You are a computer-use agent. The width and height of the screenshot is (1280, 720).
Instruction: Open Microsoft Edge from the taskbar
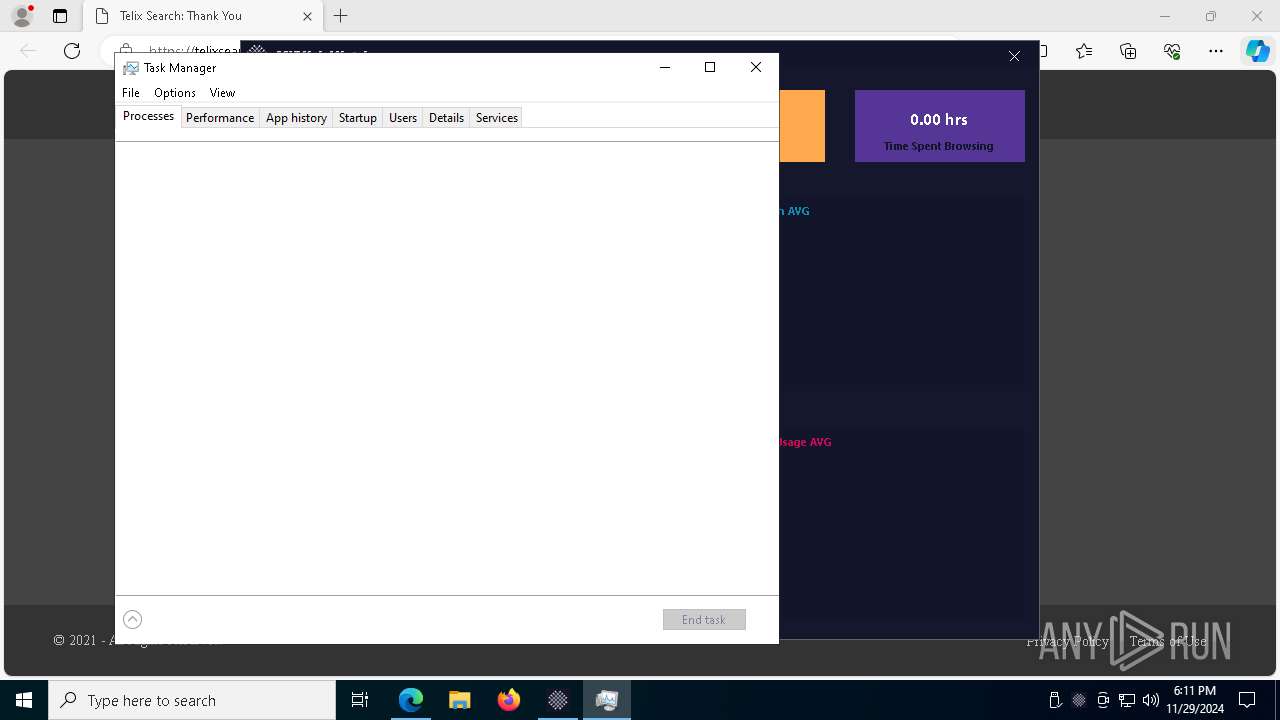coord(411,700)
